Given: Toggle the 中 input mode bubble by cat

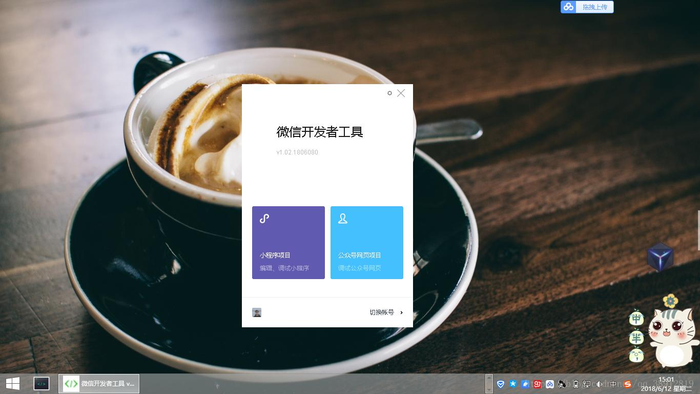Looking at the screenshot, I should click(x=636, y=318).
